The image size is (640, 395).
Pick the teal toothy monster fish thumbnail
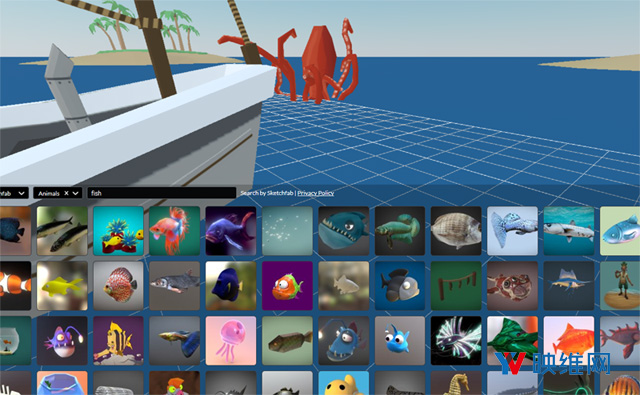344,231
